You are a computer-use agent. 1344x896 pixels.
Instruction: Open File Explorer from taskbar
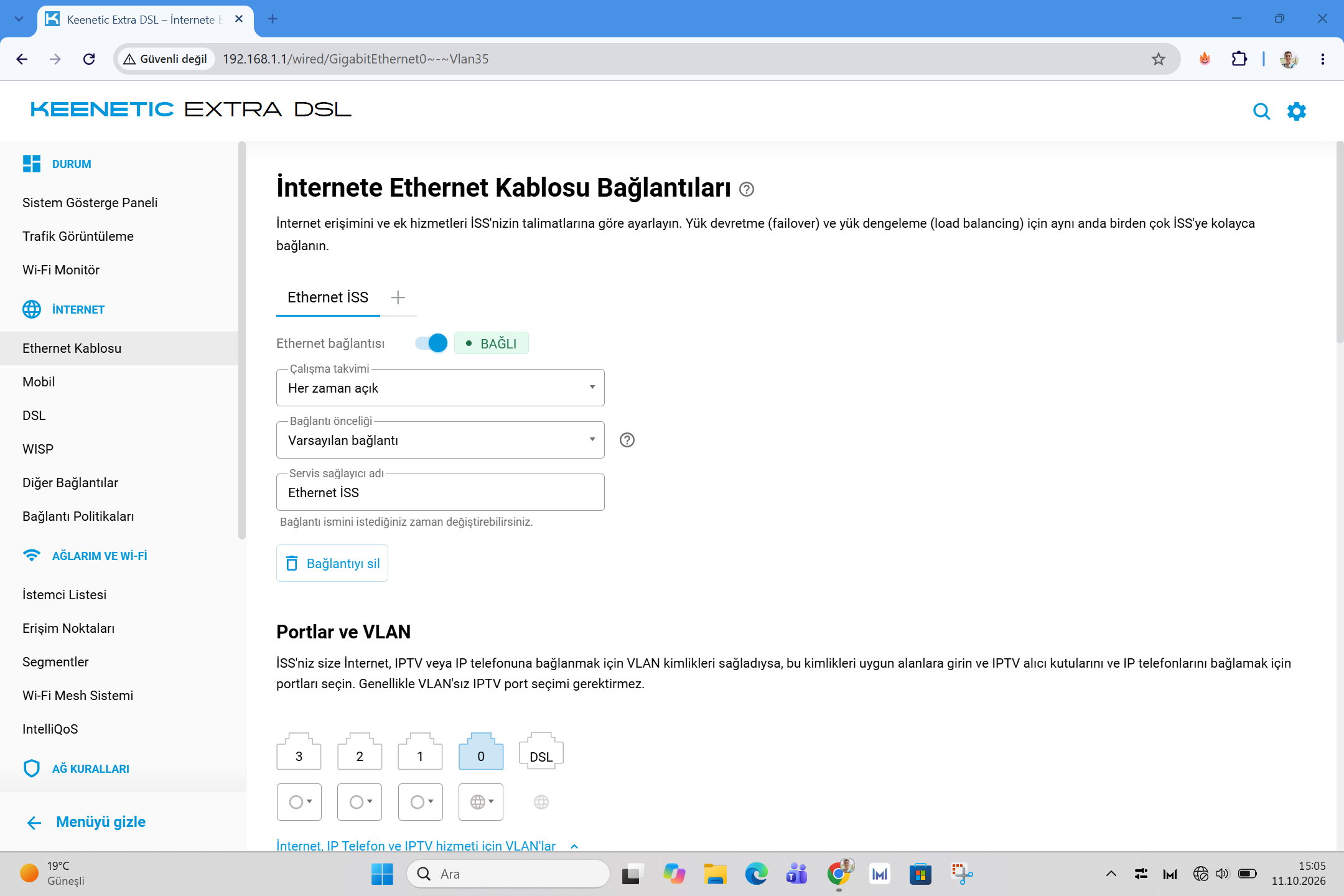coord(715,874)
